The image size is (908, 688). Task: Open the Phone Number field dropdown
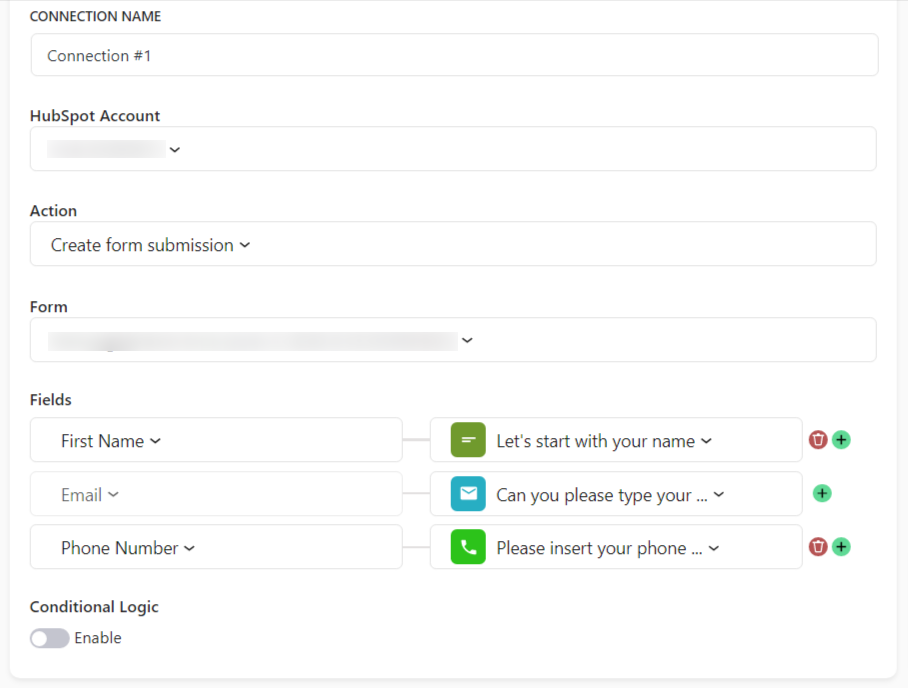[216, 547]
